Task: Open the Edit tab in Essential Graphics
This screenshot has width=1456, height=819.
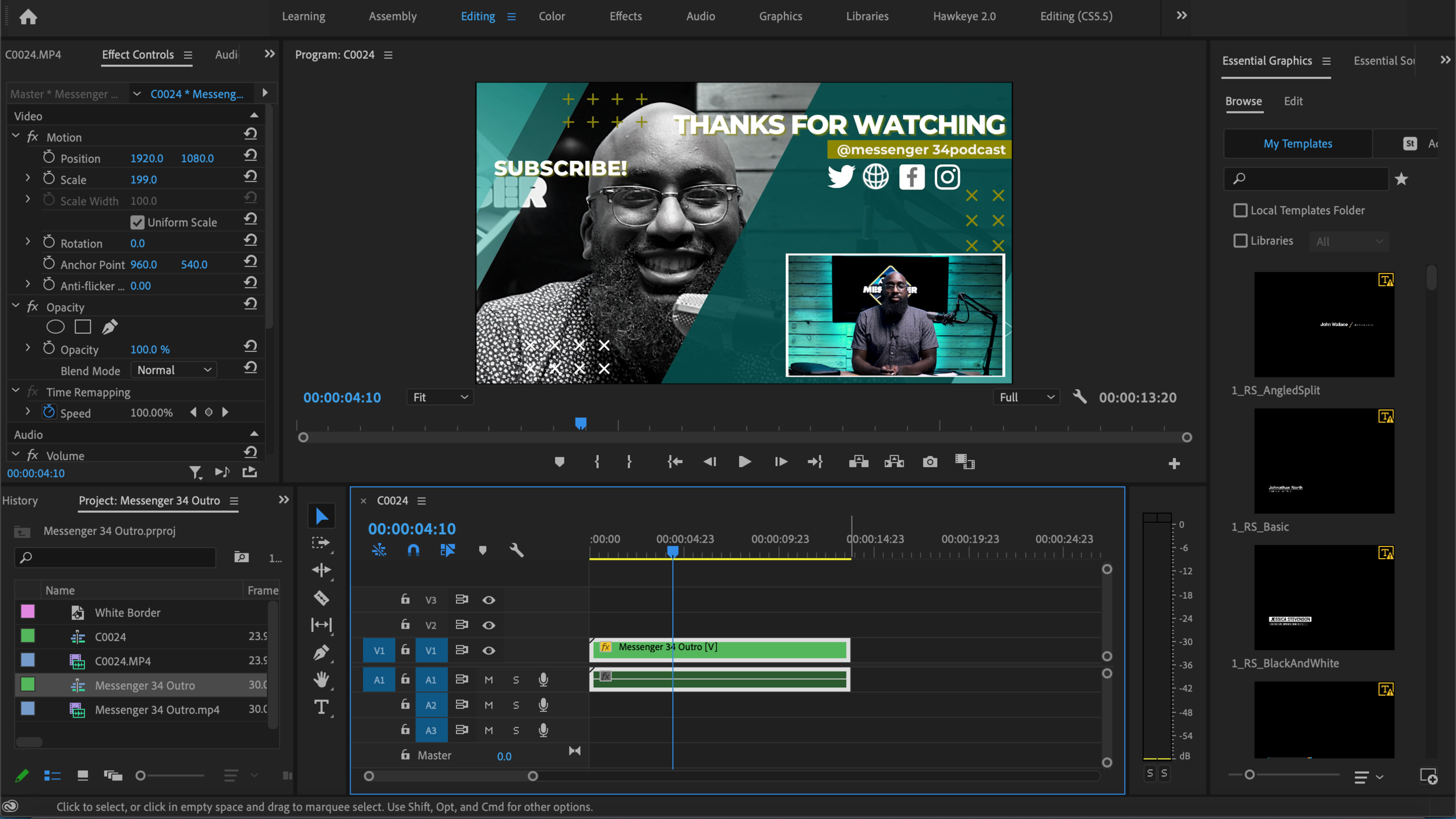Action: coord(1293,101)
